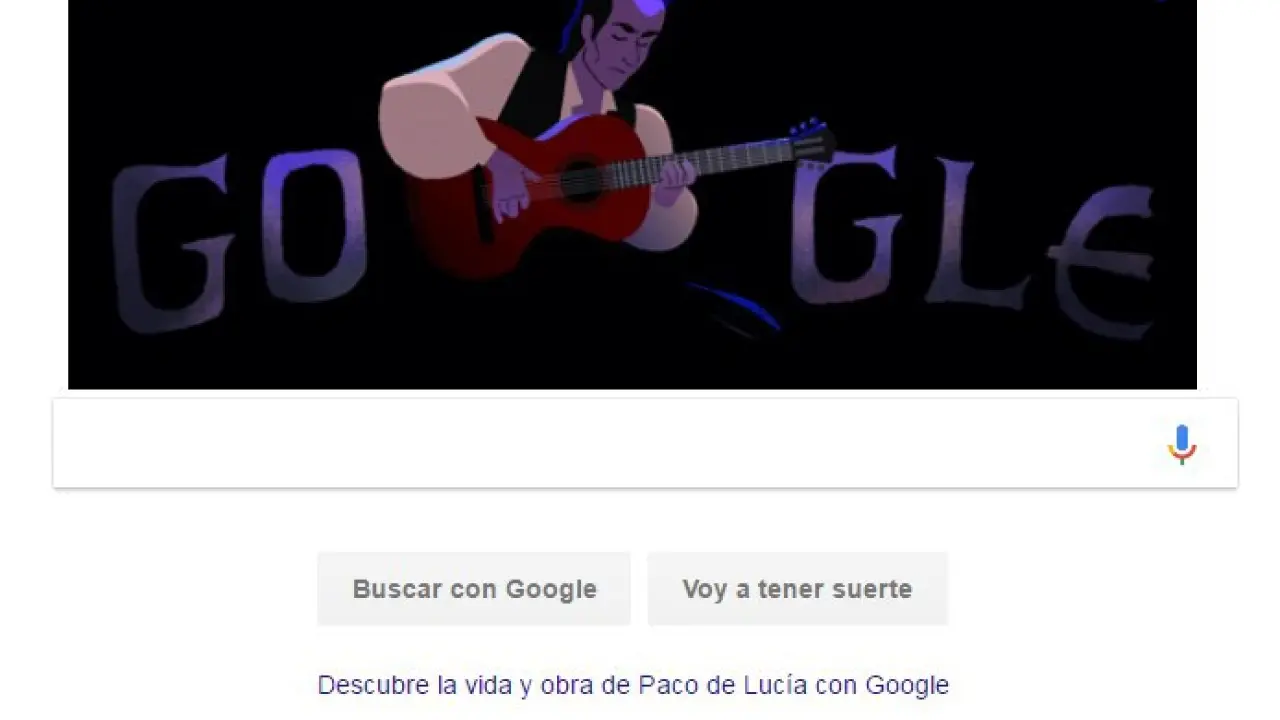The width and height of the screenshot is (1280, 720).
Task: Click the Buscar con Google button
Action: pos(474,589)
